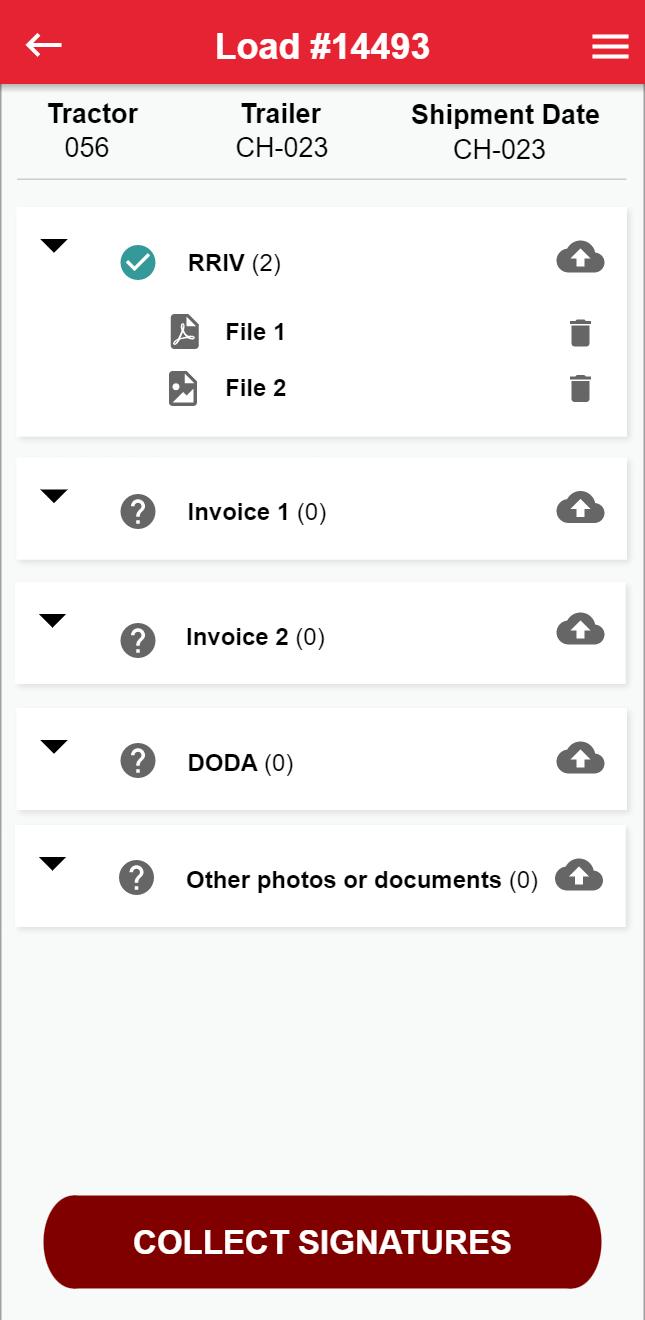Click DODA question mark status icon
This screenshot has width=645, height=1320.
tap(138, 761)
